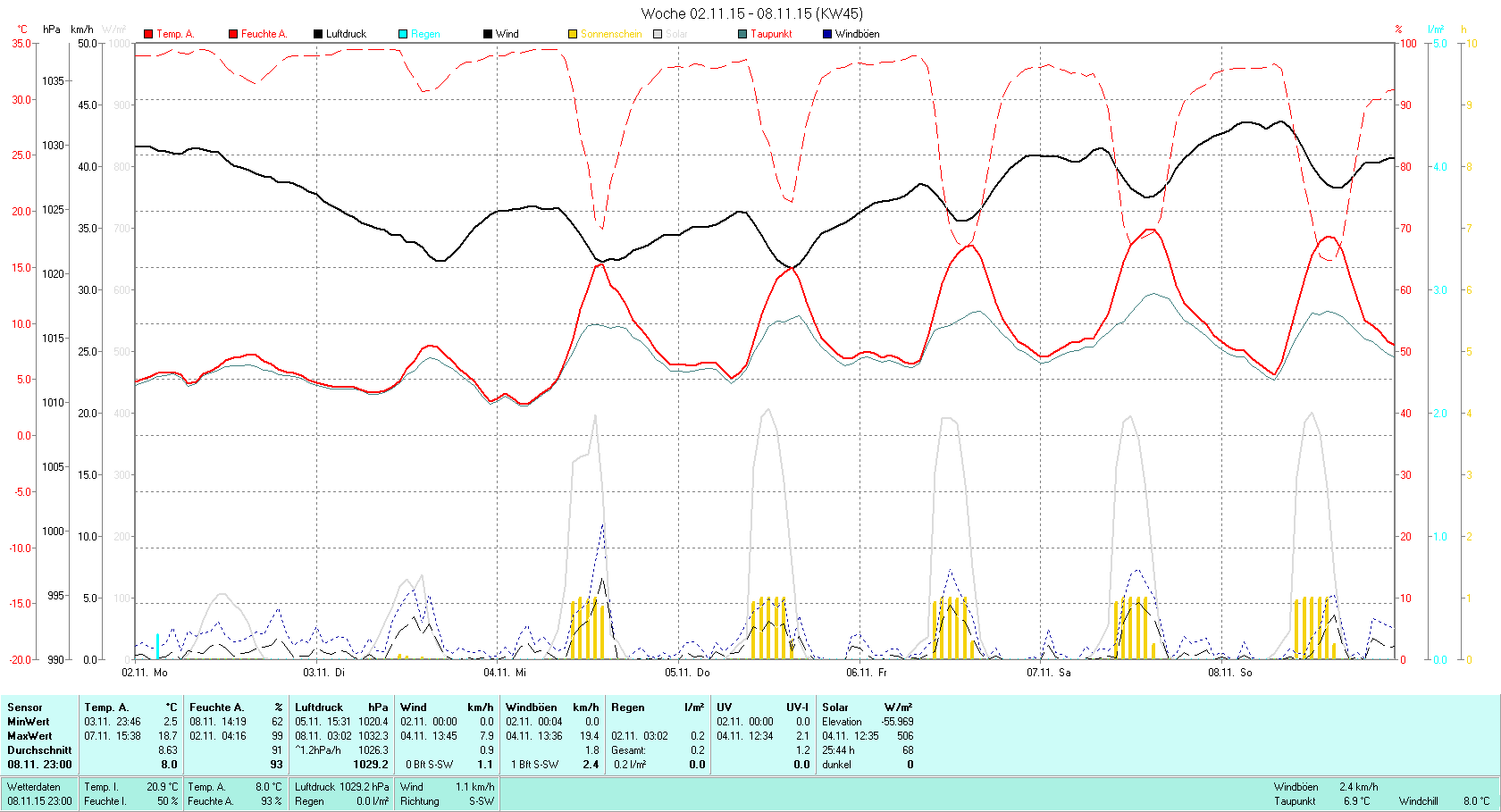1501x812 pixels.
Task: Click the solar elevation value '-55.969'
Action: [898, 722]
